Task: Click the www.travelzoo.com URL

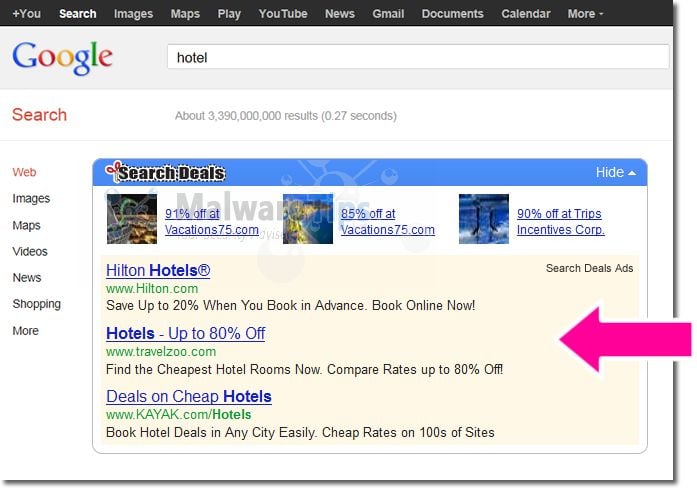Action: (x=161, y=351)
